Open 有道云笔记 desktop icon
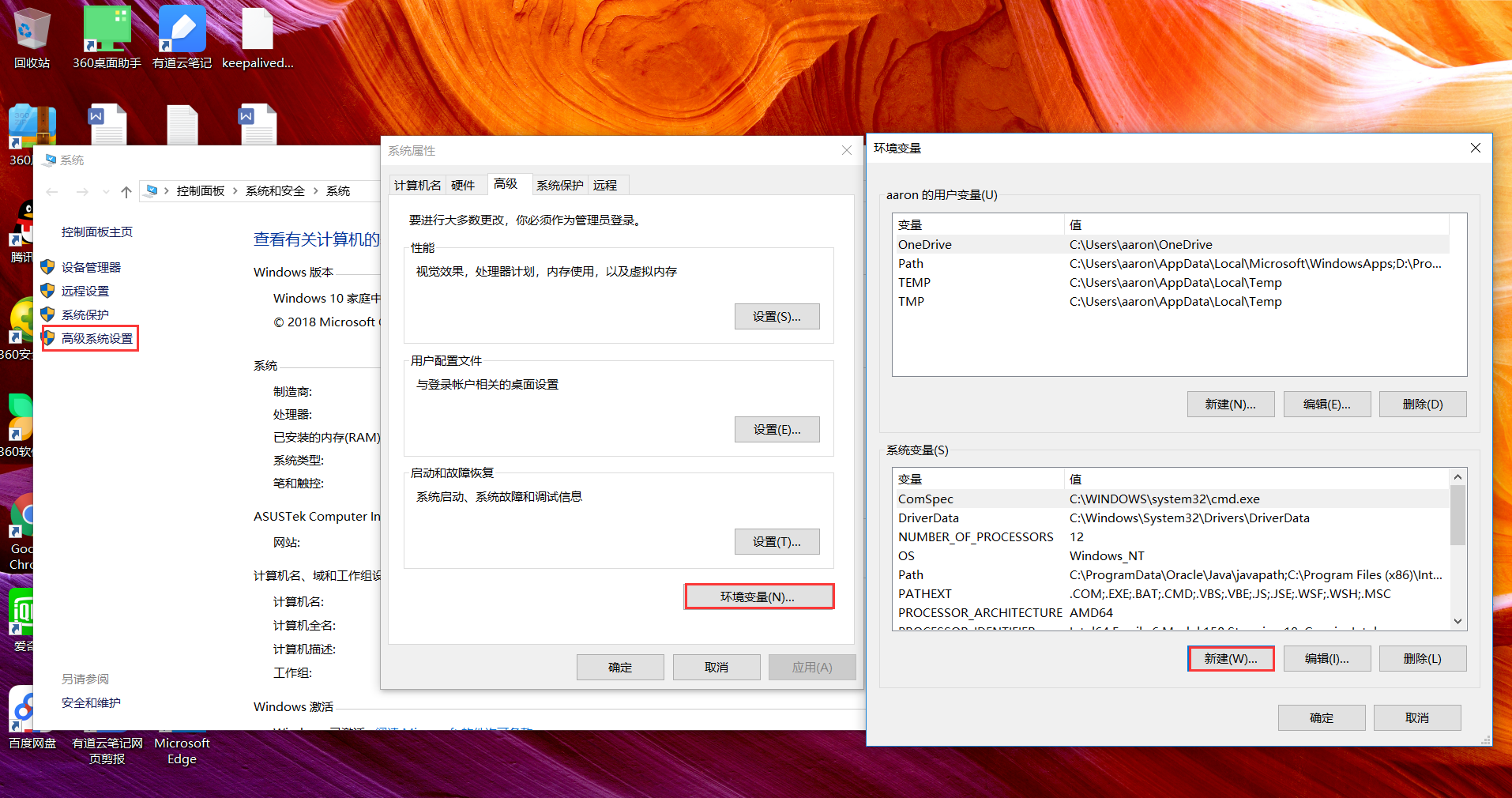 (x=182, y=38)
